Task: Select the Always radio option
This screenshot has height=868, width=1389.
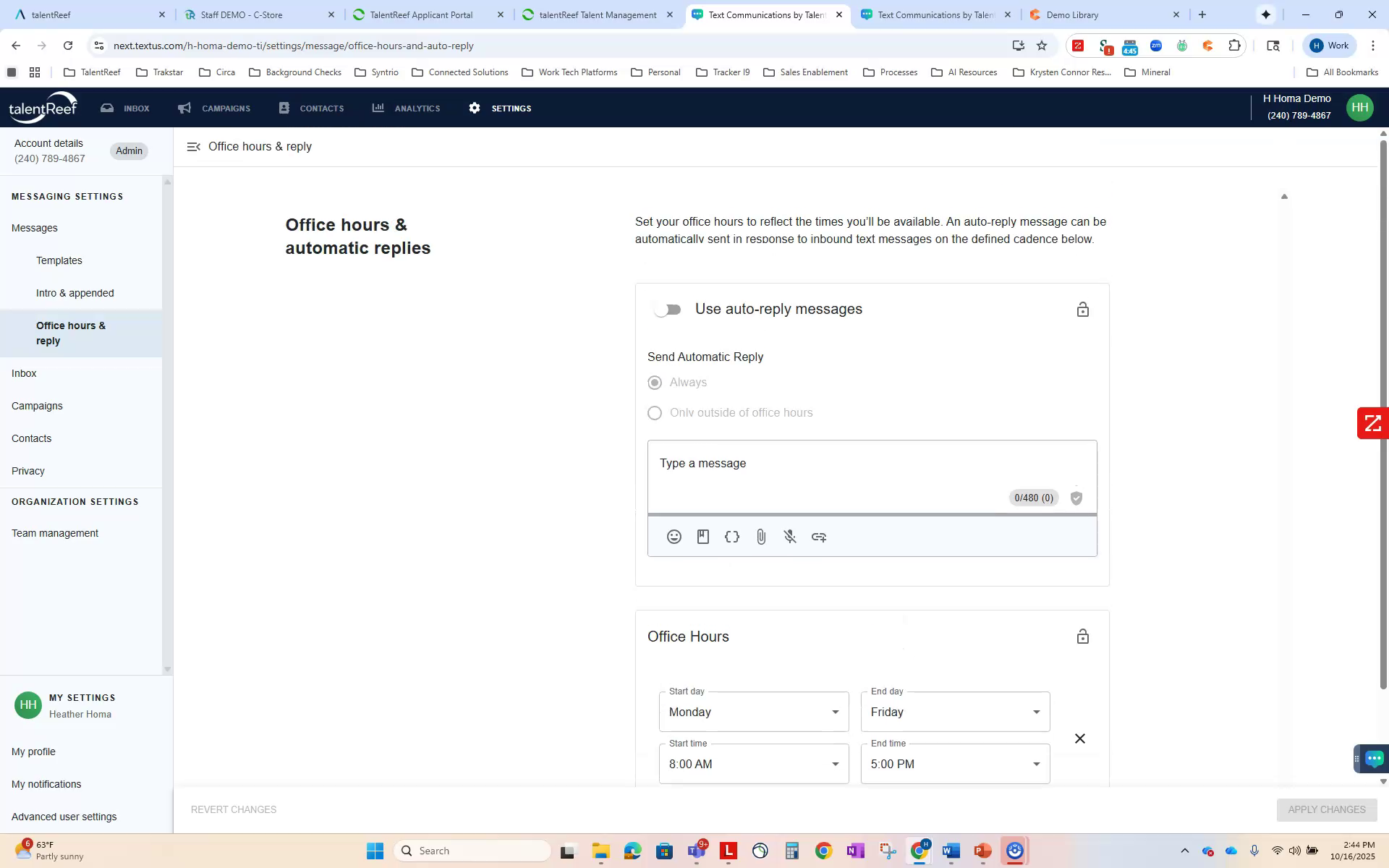Action: 655,382
